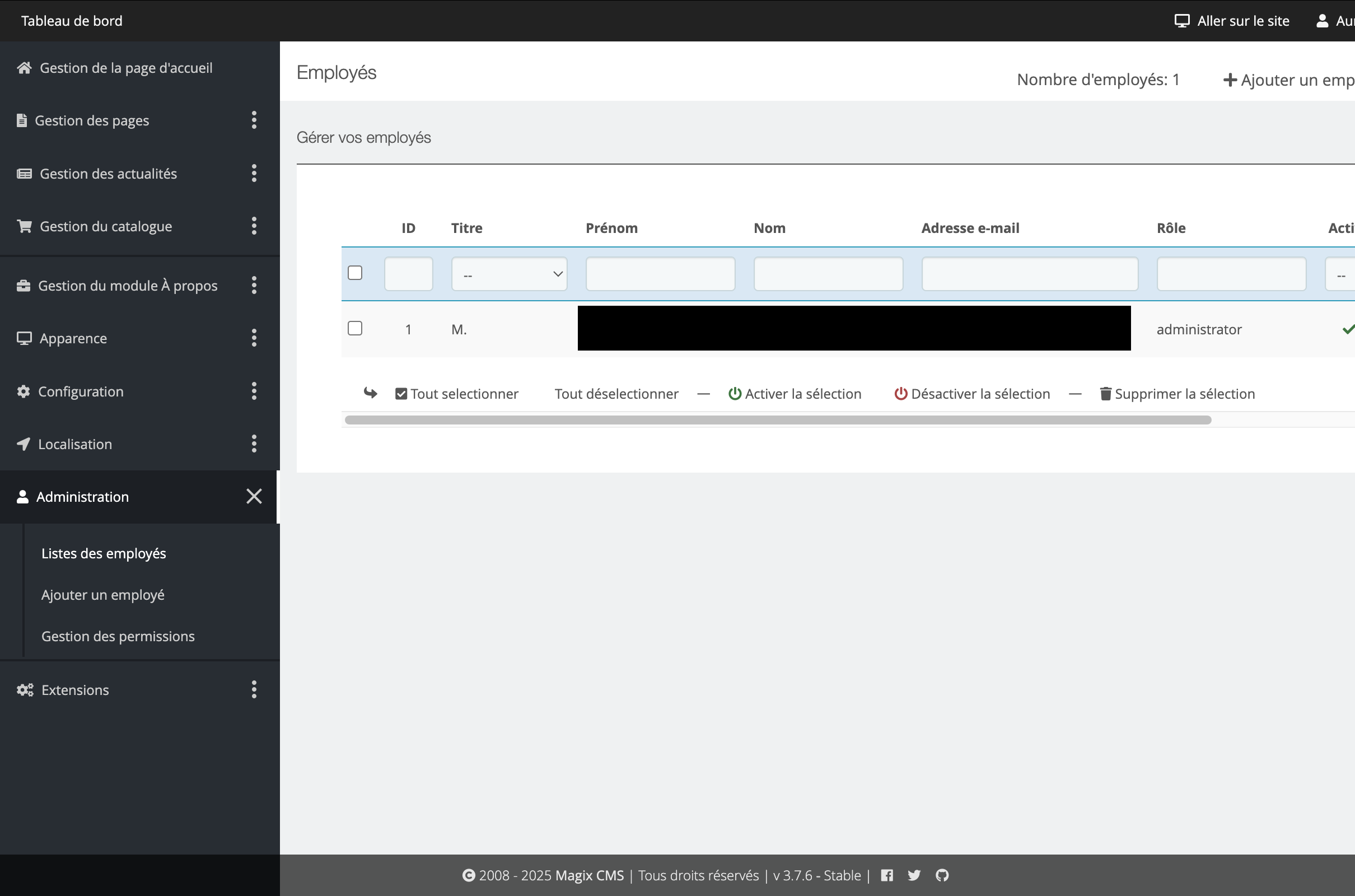The image size is (1355, 896).
Task: Click Tout déselectionner link
Action: pos(616,394)
